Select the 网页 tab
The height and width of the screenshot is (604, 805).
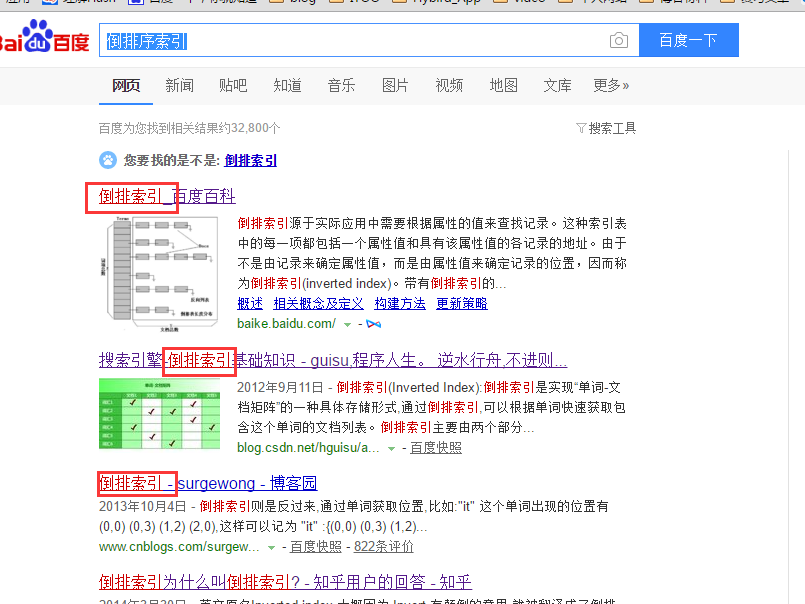[x=126, y=85]
